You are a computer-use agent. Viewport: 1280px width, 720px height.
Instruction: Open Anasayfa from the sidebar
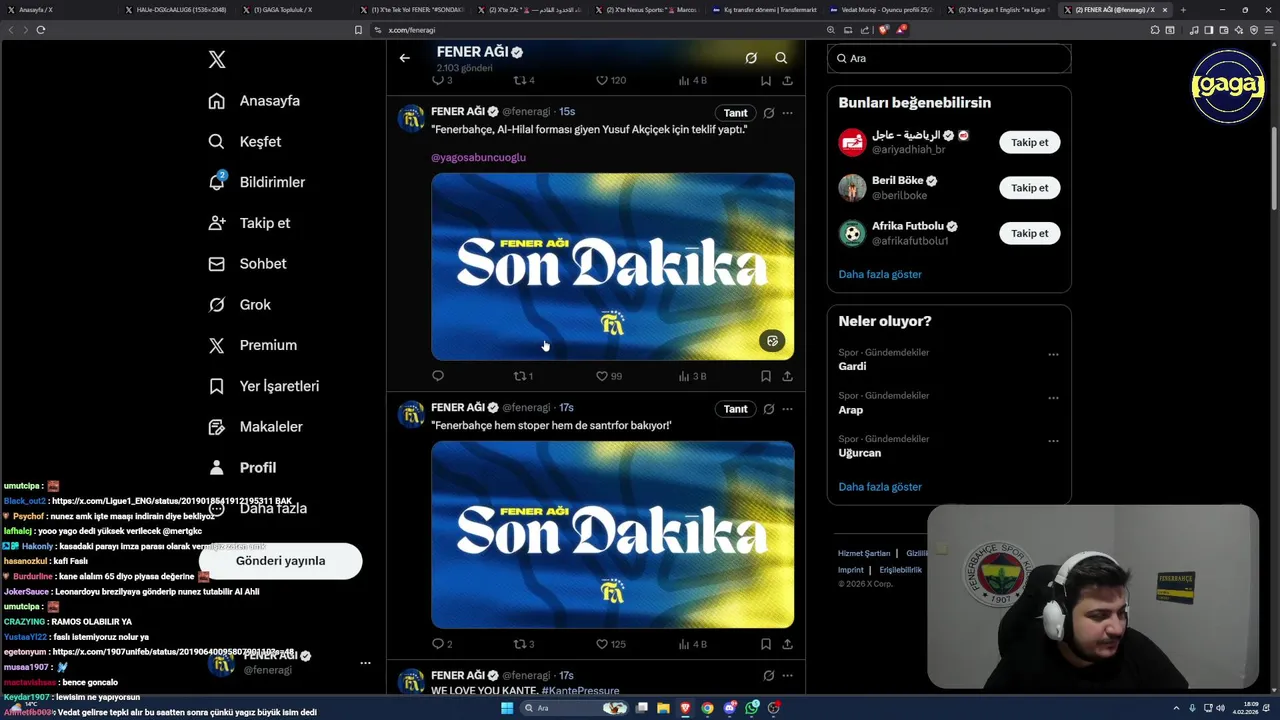[254, 101]
